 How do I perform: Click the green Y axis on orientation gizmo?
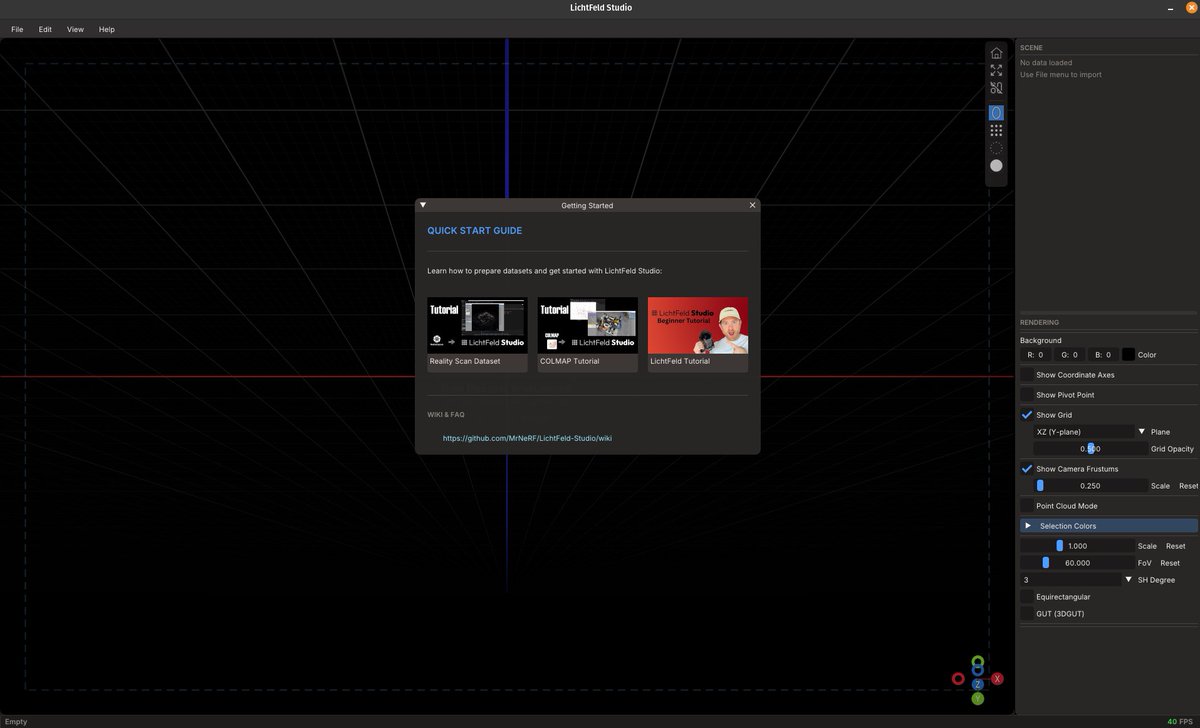point(978,699)
